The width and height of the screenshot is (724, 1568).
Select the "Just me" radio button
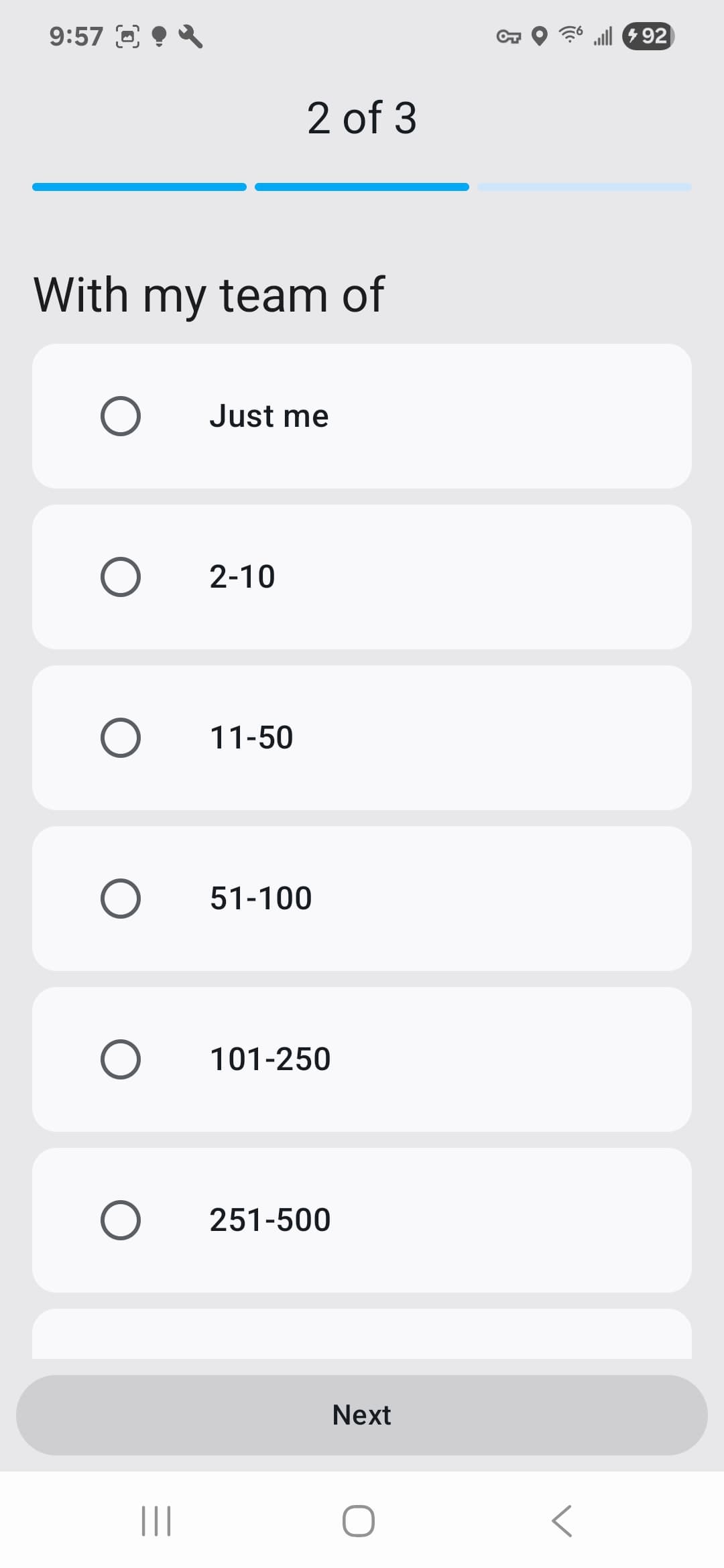point(121,416)
